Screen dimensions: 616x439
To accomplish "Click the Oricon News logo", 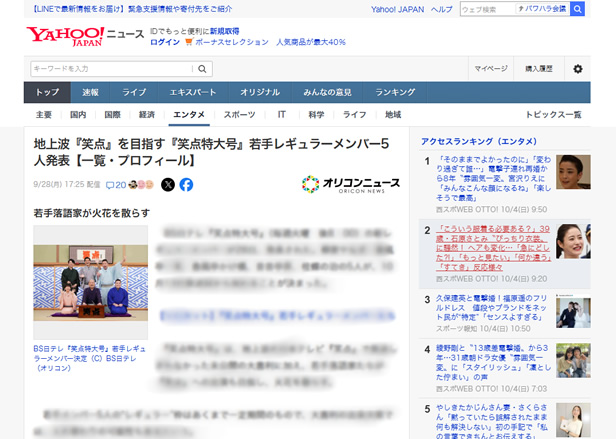I will [x=351, y=184].
